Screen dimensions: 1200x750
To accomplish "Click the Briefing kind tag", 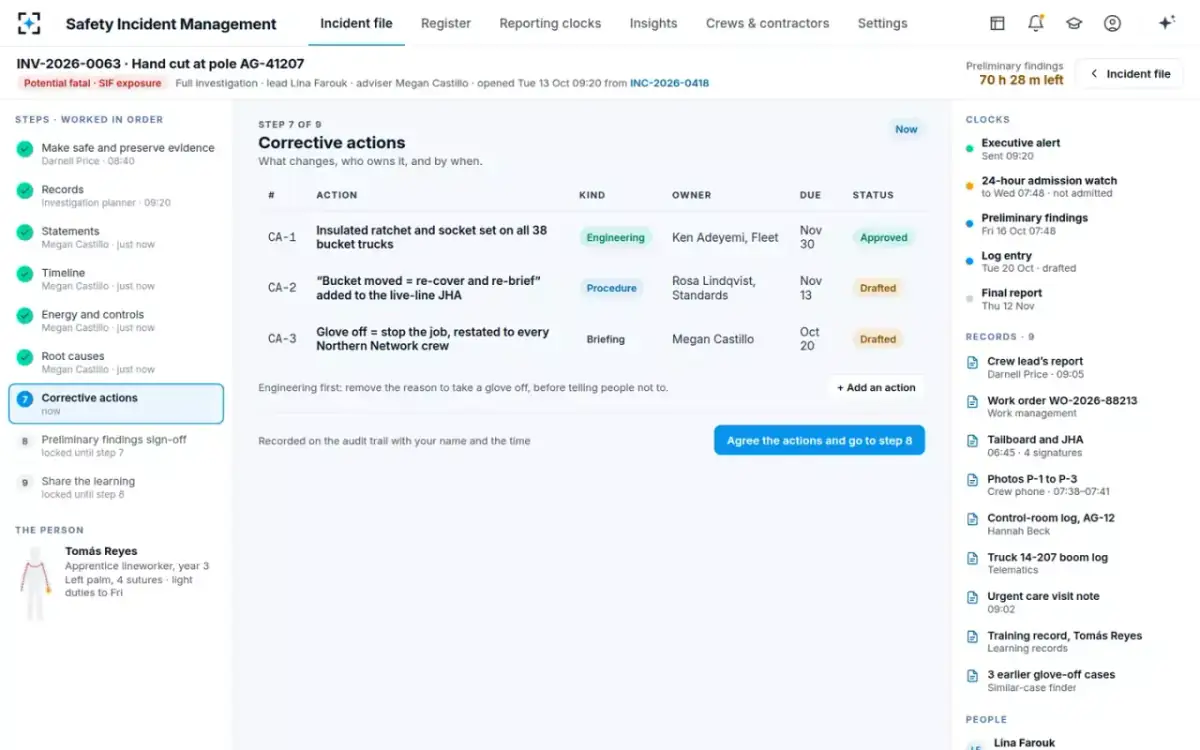I will point(605,339).
